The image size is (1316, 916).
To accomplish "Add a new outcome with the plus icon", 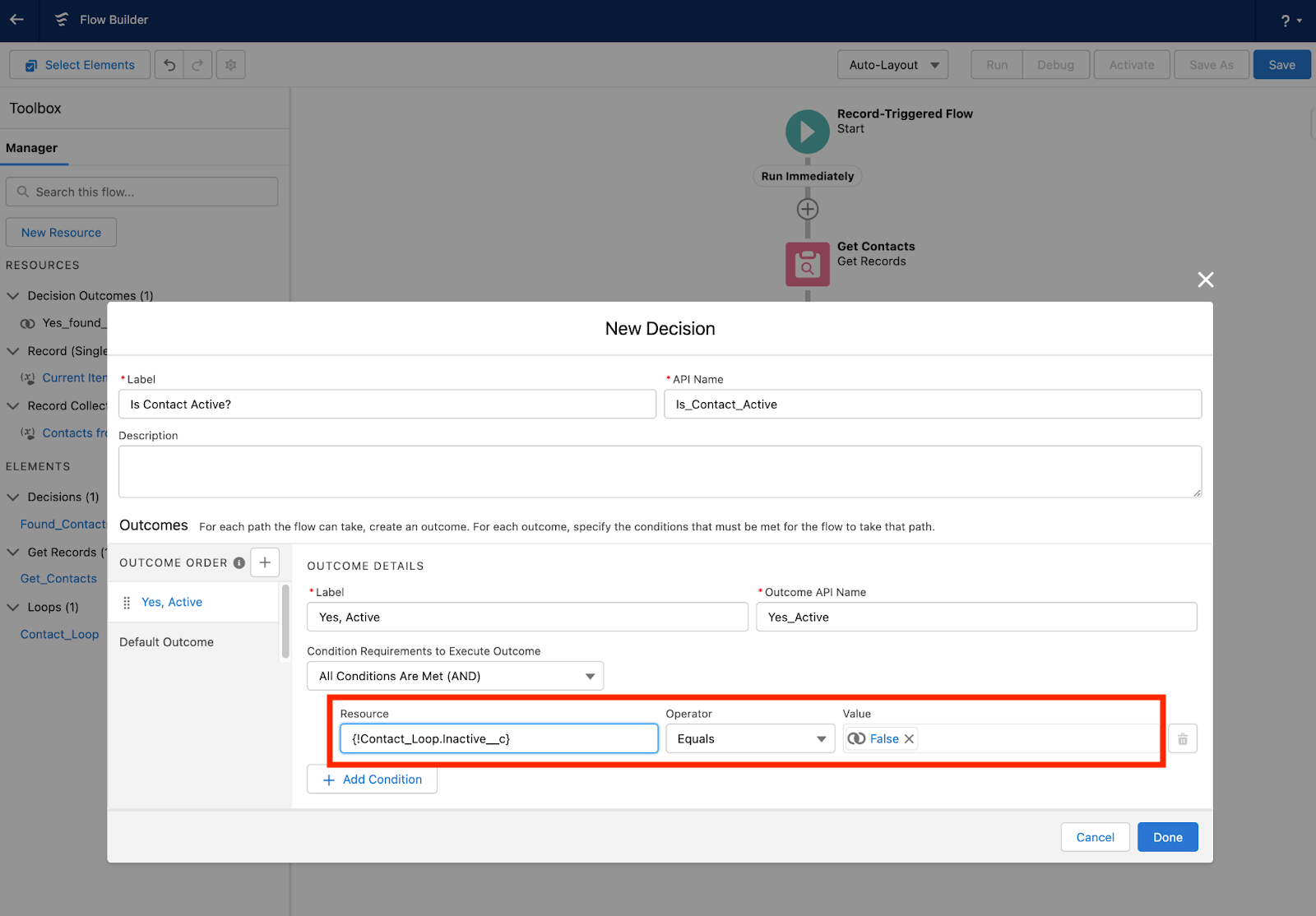I will [x=264, y=562].
